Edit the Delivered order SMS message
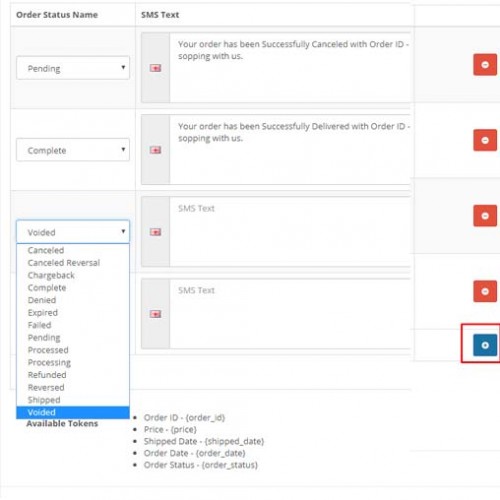 click(x=290, y=150)
